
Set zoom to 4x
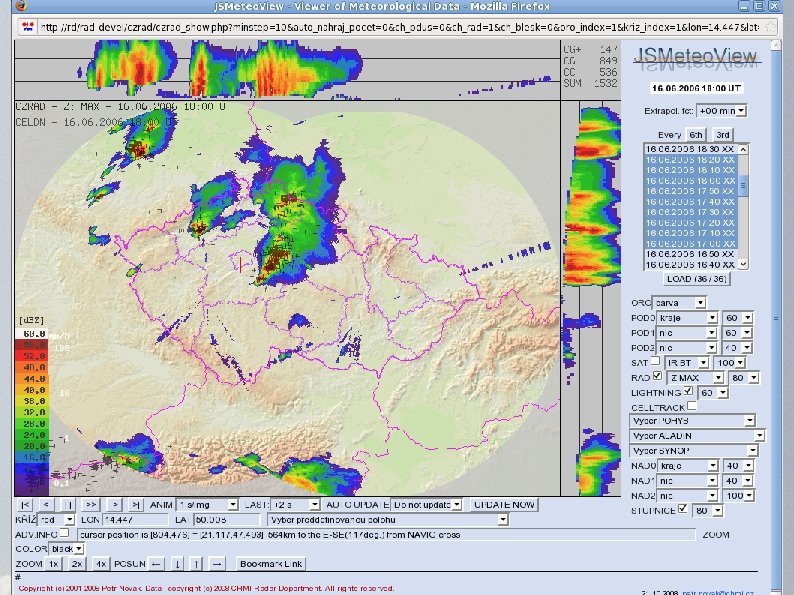100,564
